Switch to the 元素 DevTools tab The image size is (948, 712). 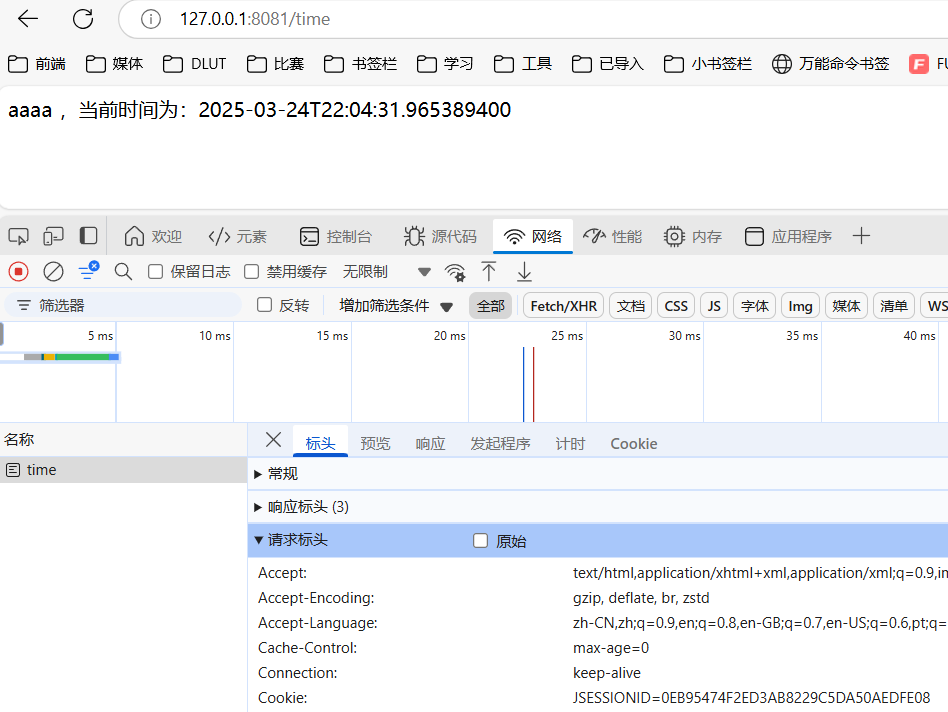click(x=238, y=236)
